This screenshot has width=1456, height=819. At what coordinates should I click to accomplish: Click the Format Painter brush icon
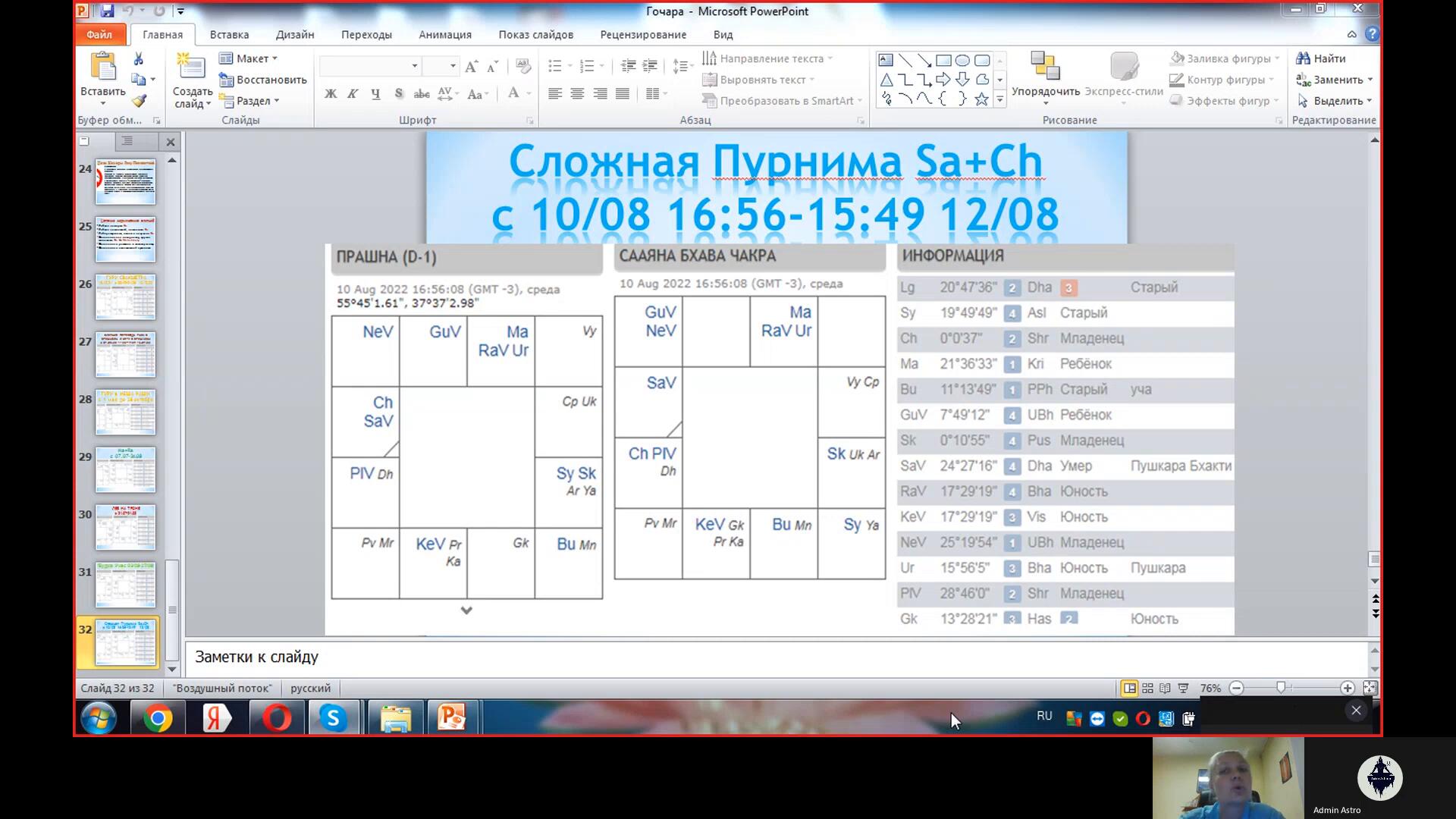point(139,100)
